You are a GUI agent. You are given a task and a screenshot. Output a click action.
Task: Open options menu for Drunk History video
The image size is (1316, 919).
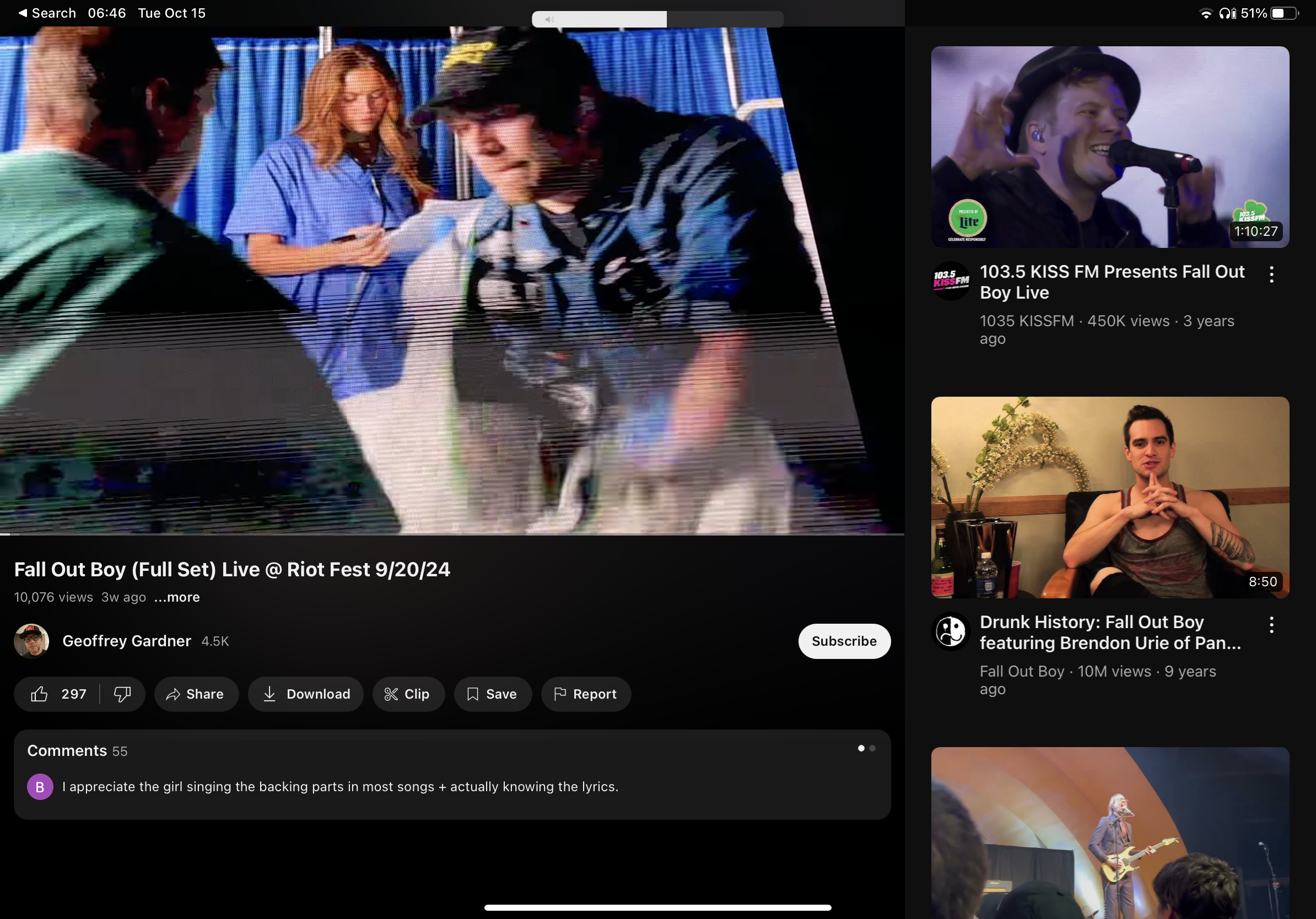tap(1271, 624)
